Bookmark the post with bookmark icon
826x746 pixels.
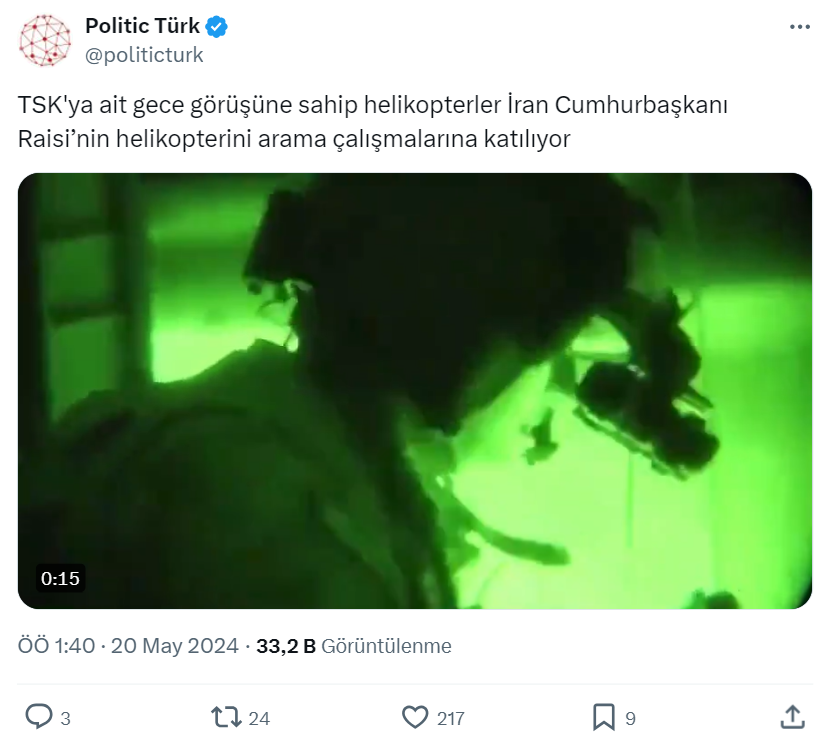click(604, 717)
